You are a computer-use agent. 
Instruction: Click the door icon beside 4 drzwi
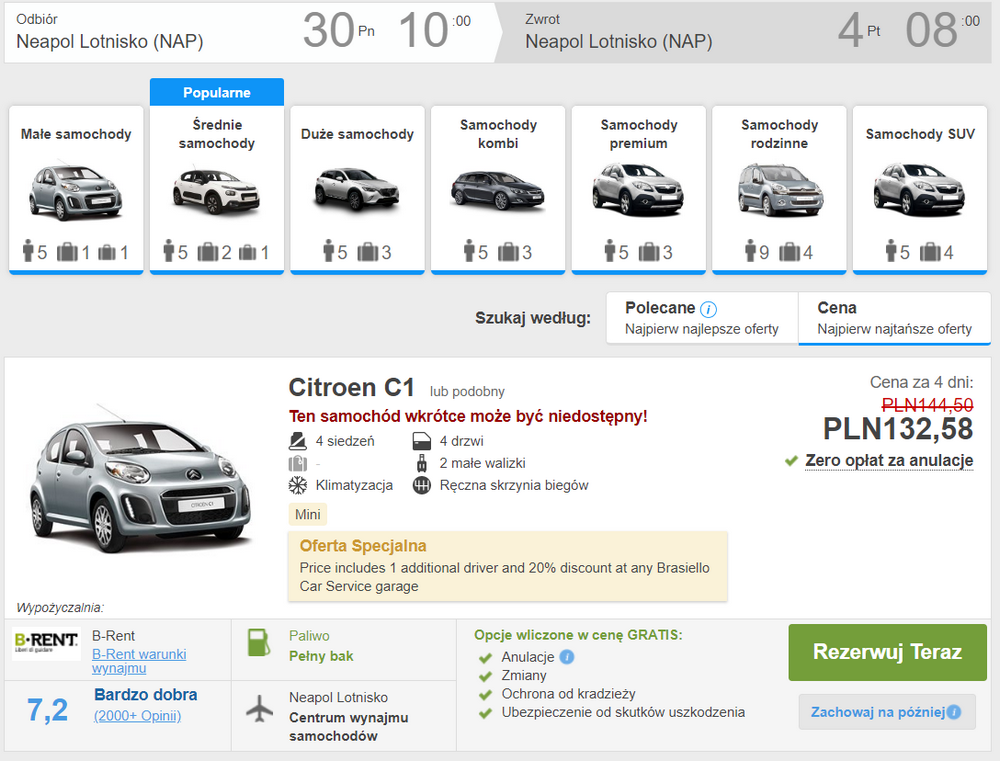[422, 441]
